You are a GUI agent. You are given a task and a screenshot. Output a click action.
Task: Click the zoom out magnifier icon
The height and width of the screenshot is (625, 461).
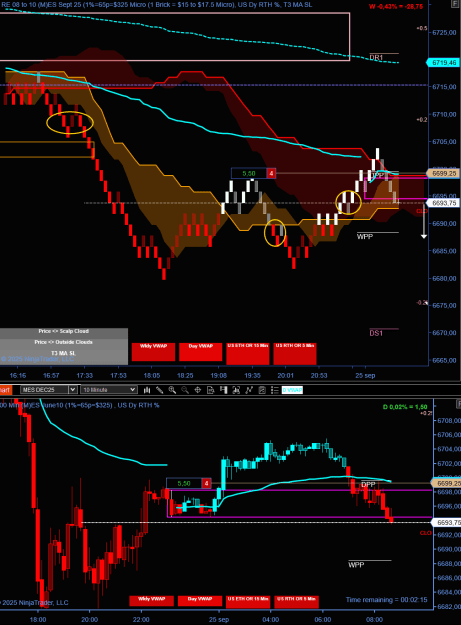point(185,390)
